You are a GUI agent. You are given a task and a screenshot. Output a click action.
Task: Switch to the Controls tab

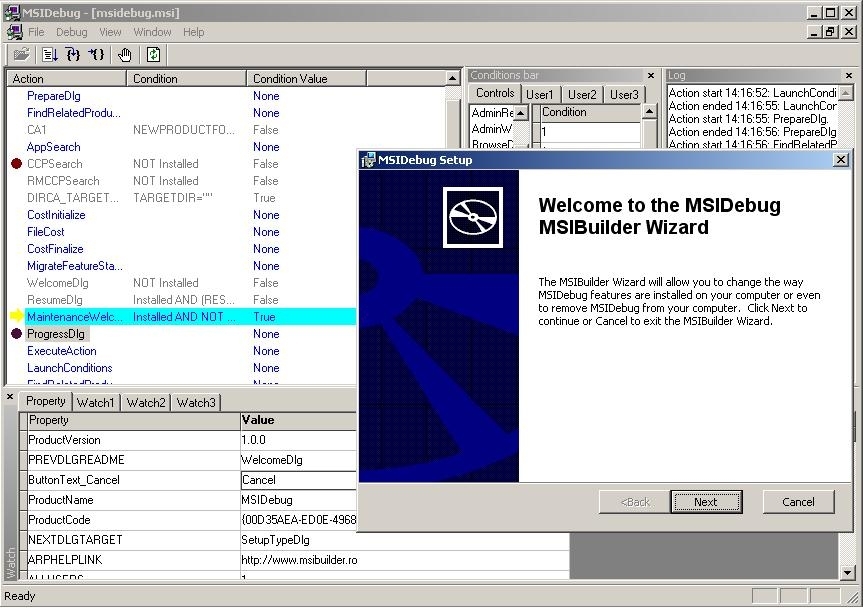click(x=495, y=94)
